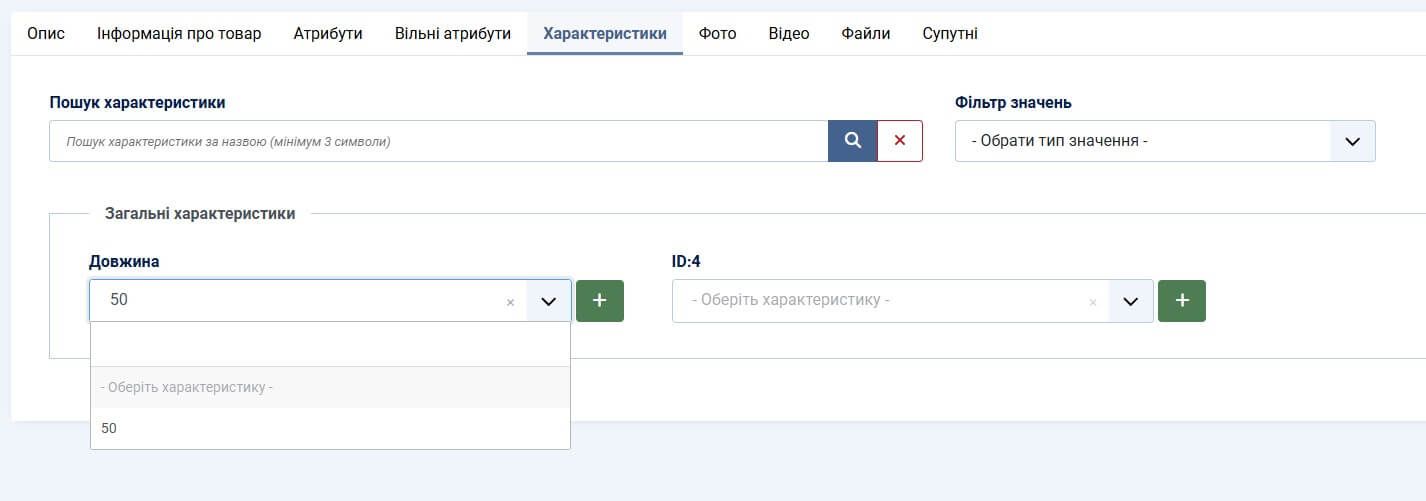Open the Відео tab

(x=789, y=33)
